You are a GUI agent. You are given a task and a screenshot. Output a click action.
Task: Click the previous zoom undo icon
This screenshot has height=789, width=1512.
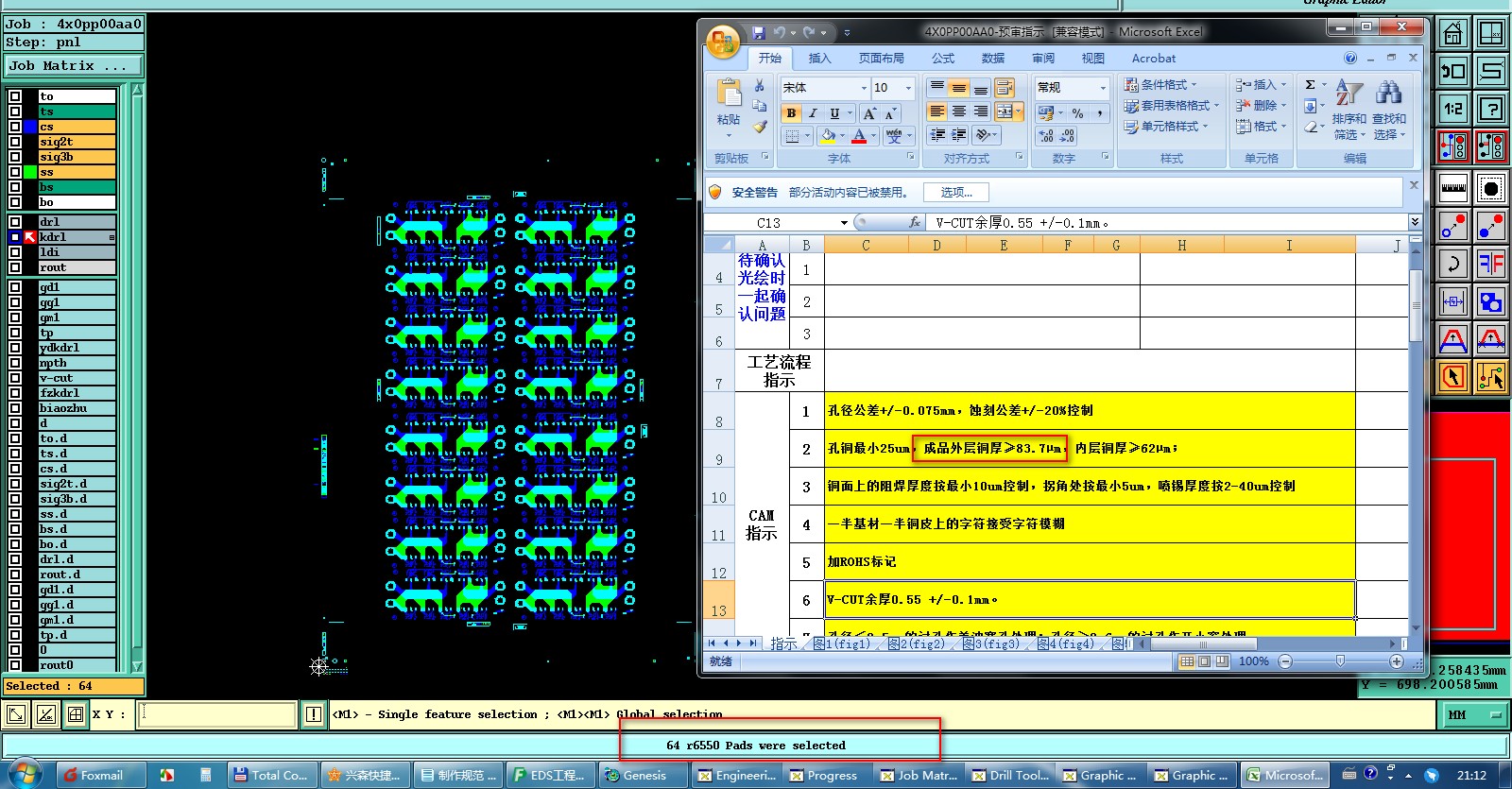(1453, 71)
